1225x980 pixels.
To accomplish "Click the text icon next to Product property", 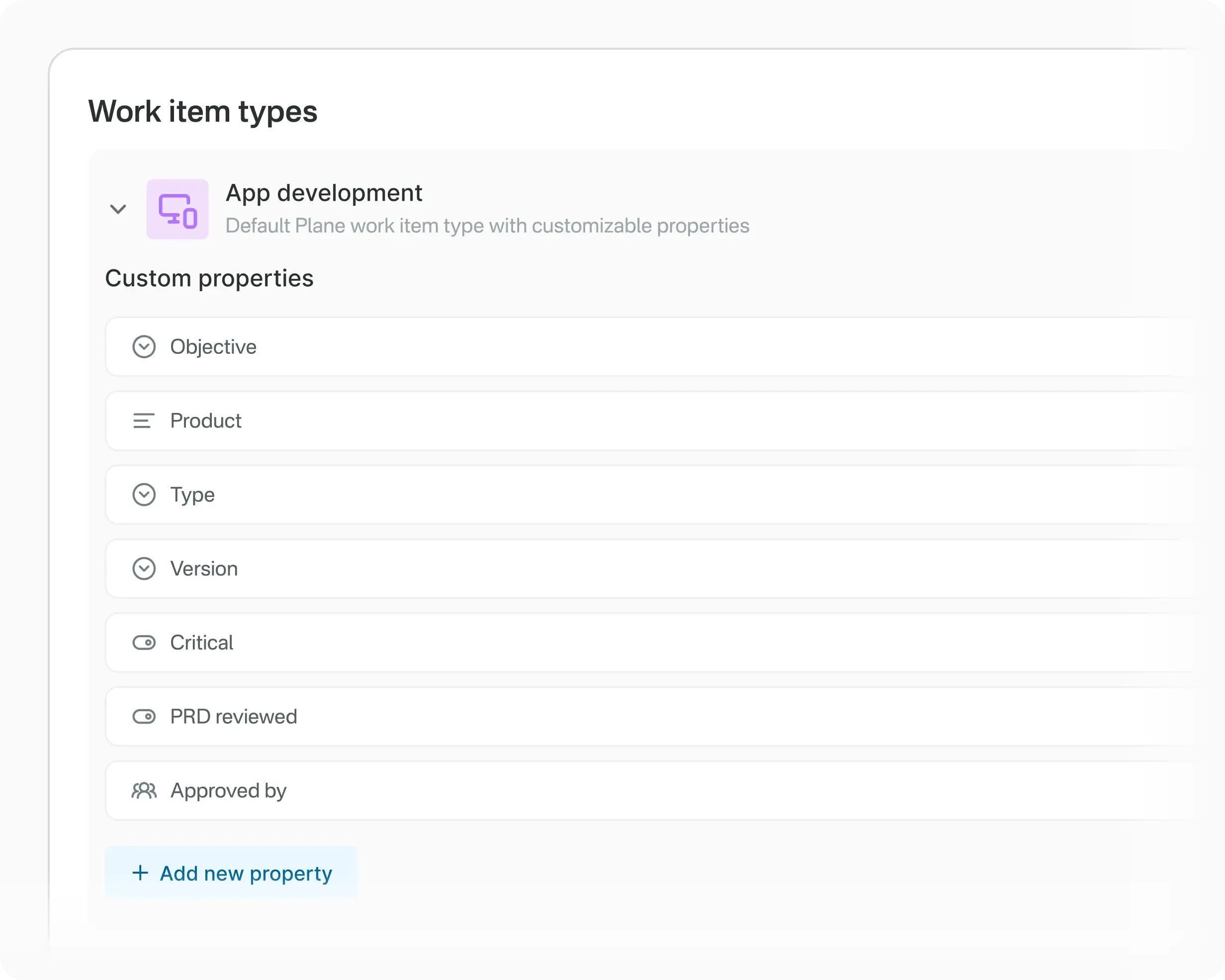I will [x=144, y=420].
